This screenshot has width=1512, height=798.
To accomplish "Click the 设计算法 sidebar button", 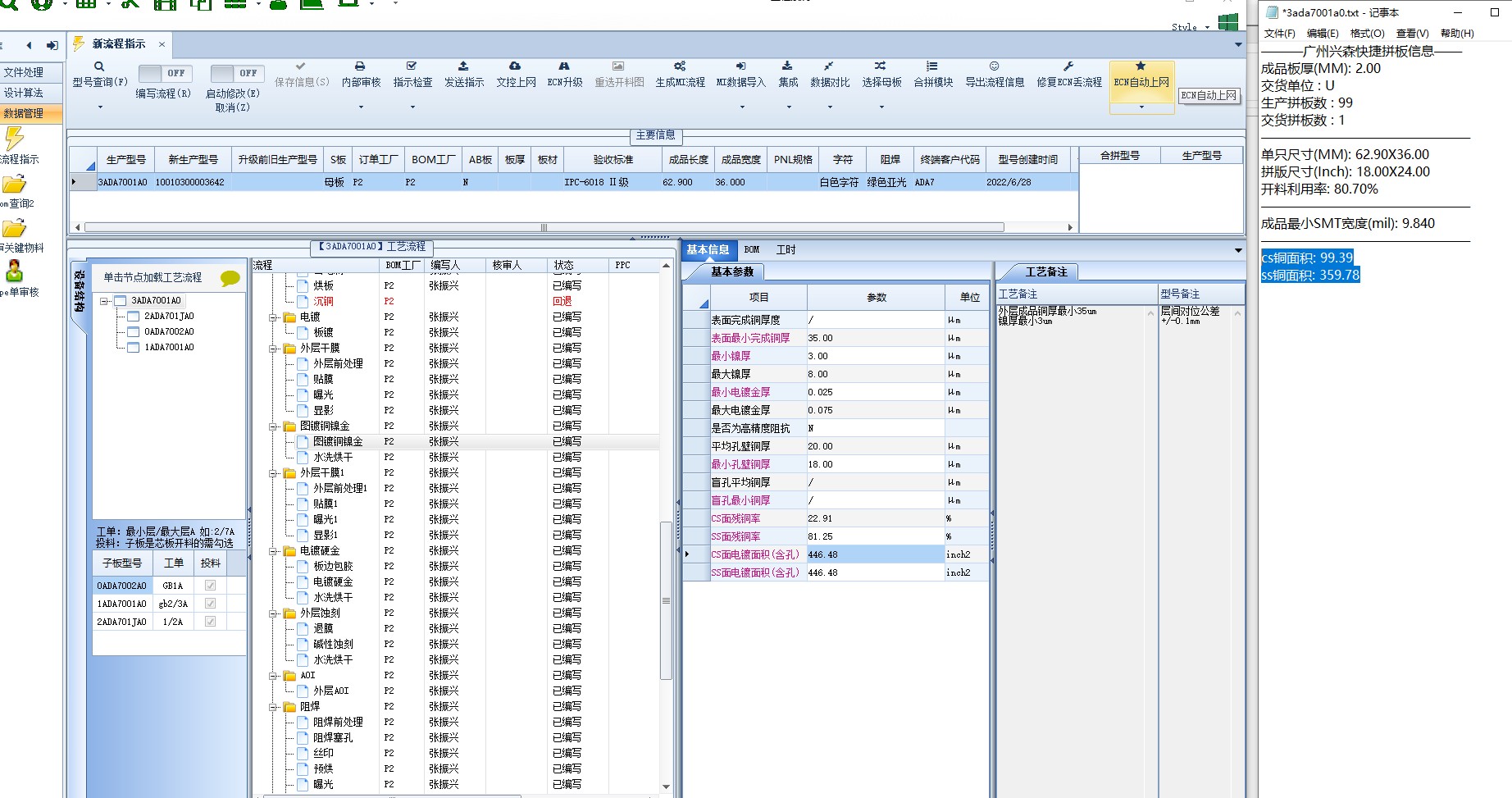I will (30, 93).
